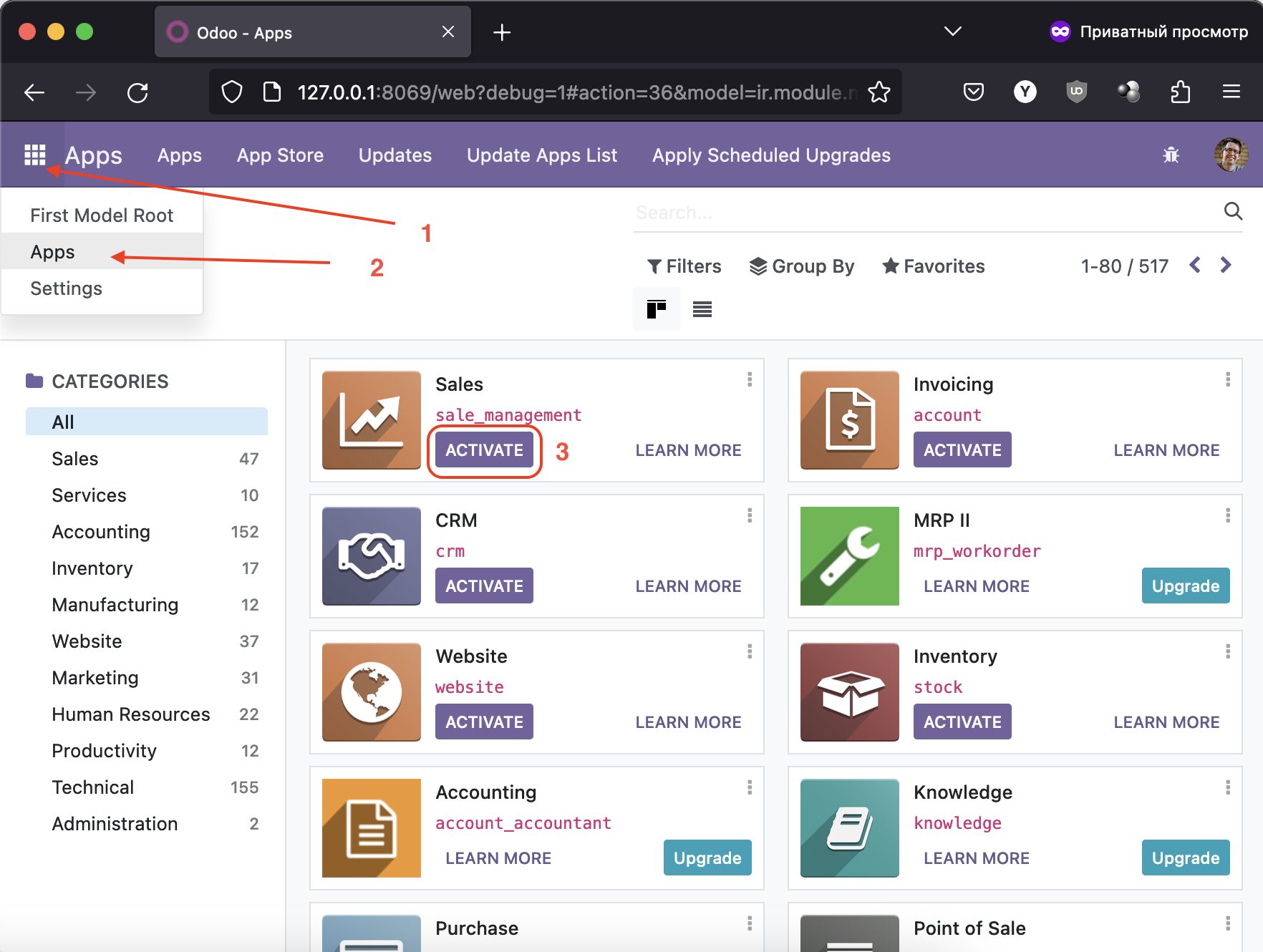This screenshot has width=1263, height=952.
Task: Go to previous page of apps
Action: coord(1195,266)
